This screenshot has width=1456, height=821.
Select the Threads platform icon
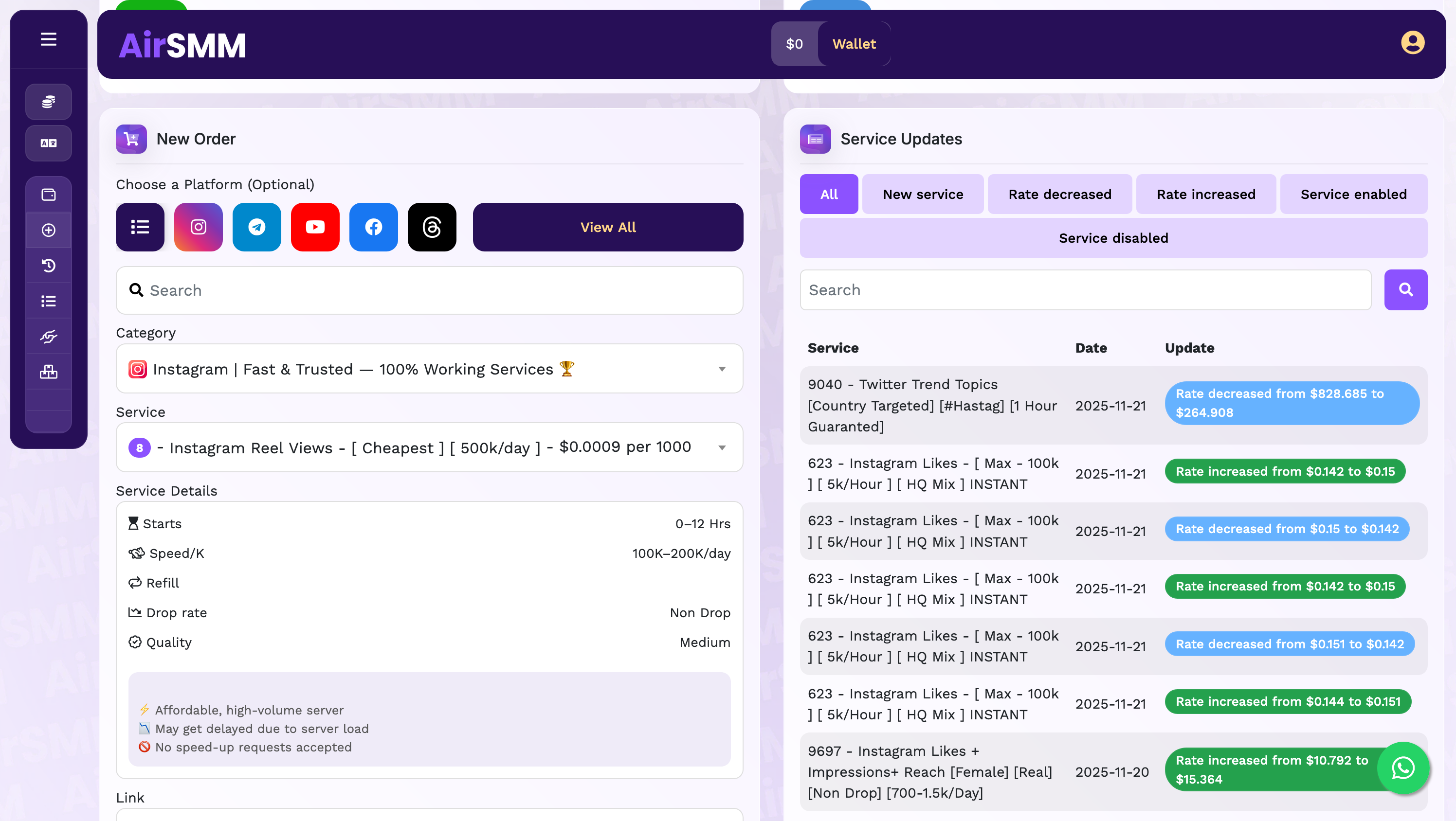[432, 227]
